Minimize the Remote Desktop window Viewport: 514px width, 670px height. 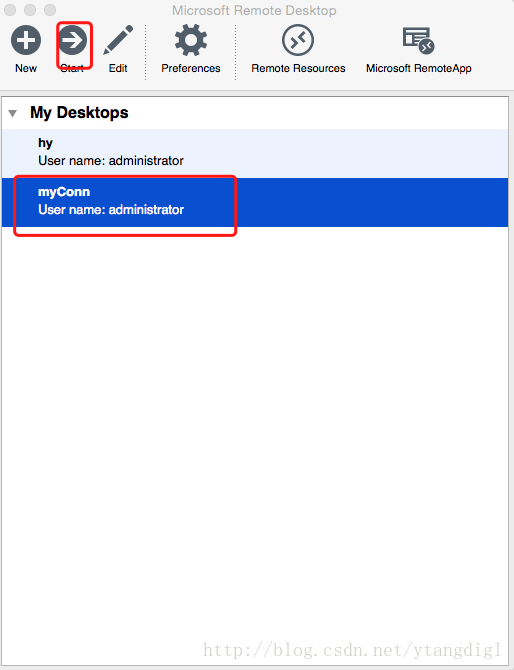(30, 9)
